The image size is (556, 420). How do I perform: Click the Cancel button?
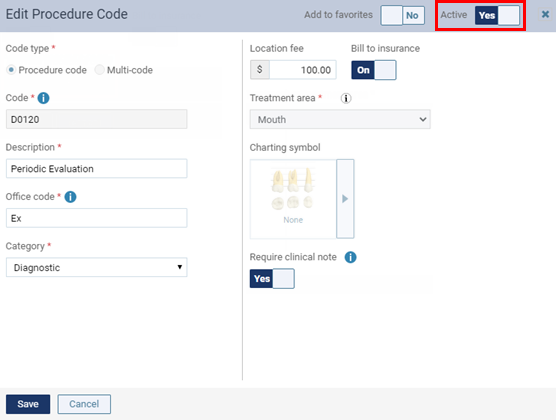(x=84, y=404)
